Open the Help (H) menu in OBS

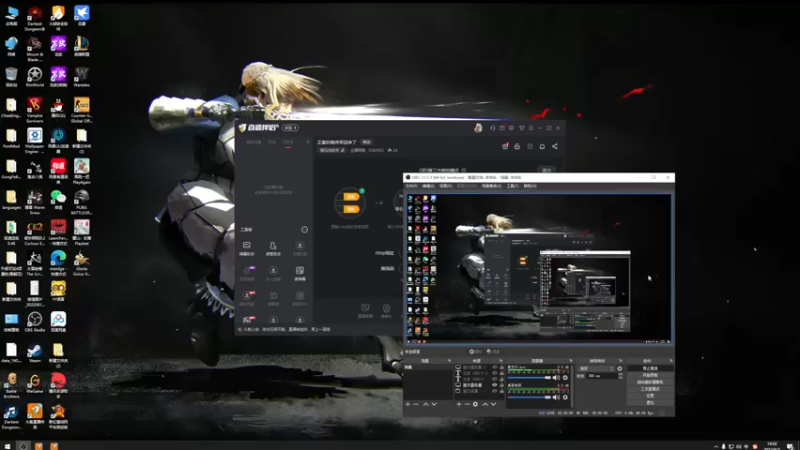click(x=530, y=186)
